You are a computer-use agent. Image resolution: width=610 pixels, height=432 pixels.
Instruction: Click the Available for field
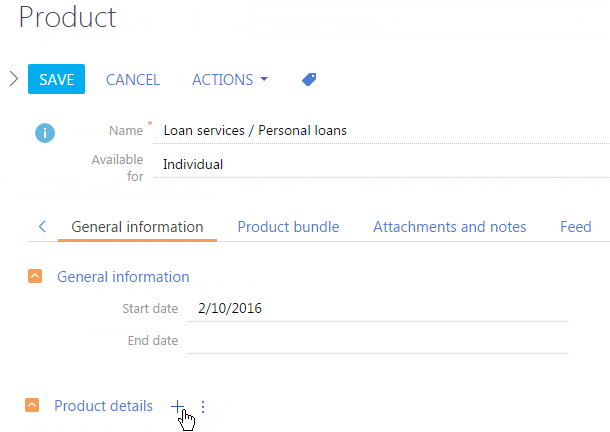(x=381, y=165)
